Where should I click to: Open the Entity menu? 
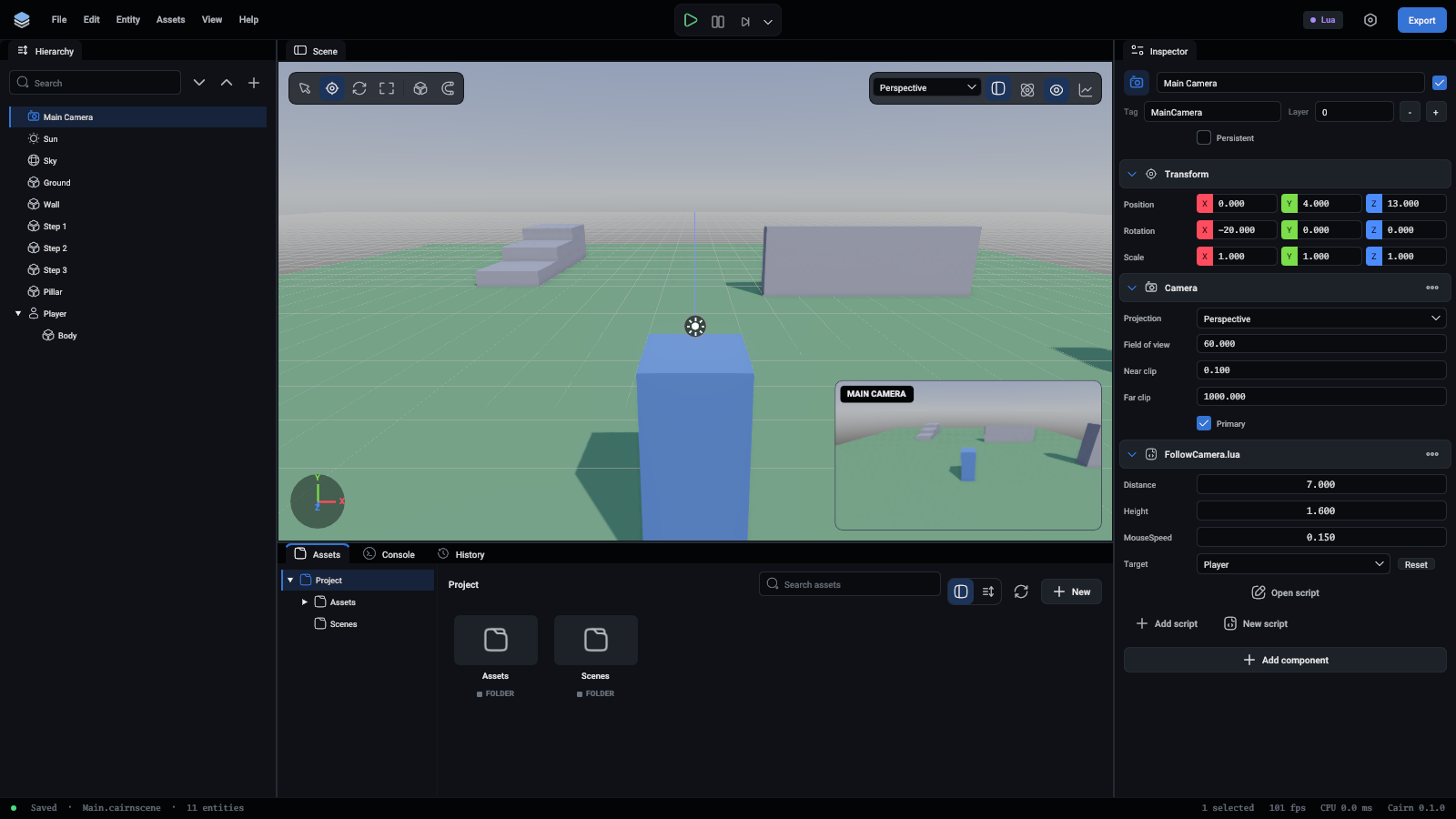[x=128, y=19]
